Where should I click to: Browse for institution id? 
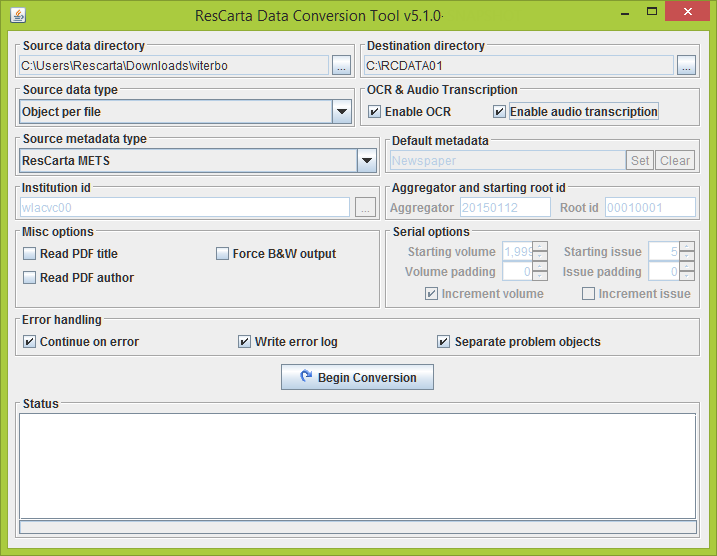pyautogui.click(x=365, y=208)
